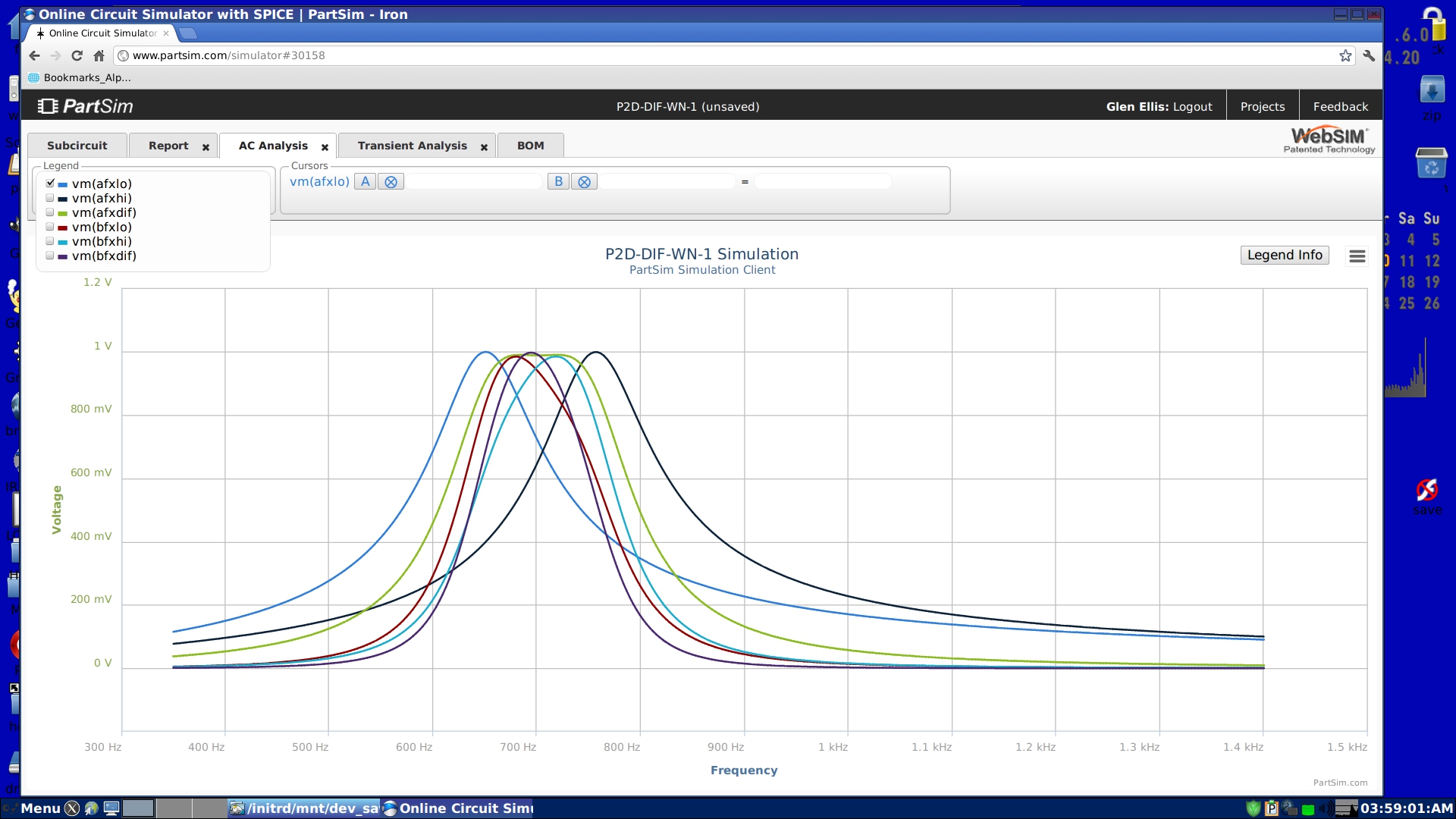Screen dimensions: 1456x819
Task: Check the vm(afxdif) legend checkbox
Action: click(50, 212)
